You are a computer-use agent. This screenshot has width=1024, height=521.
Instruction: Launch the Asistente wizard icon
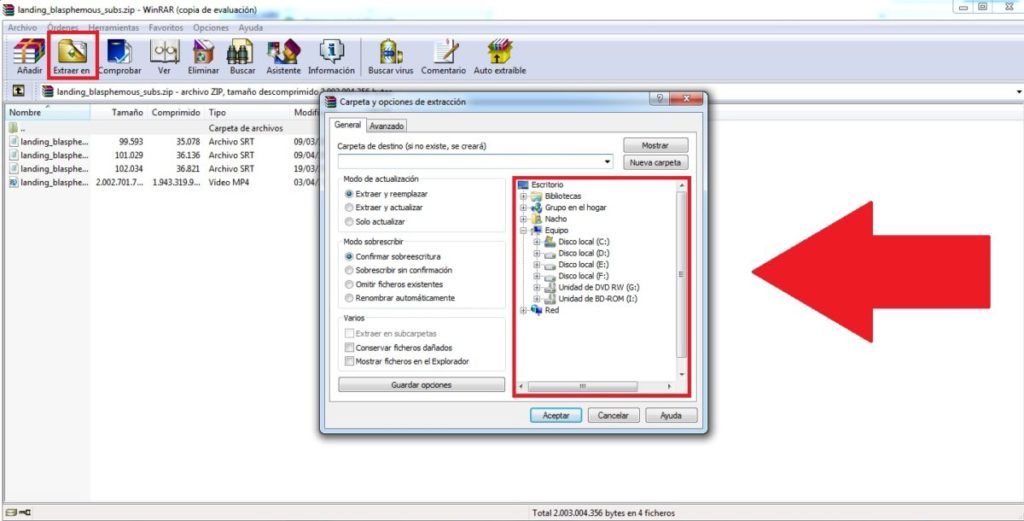pyautogui.click(x=283, y=56)
